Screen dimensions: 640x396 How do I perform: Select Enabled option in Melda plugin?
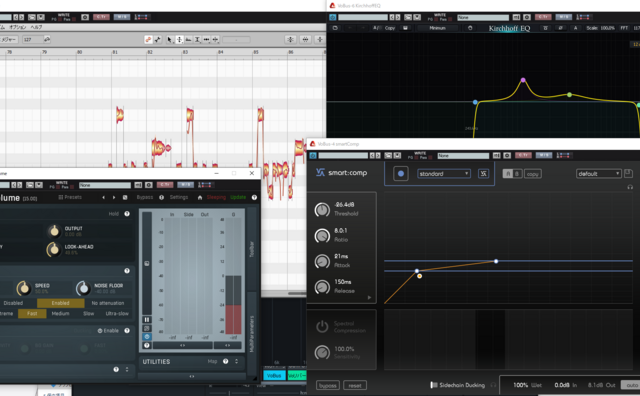click(x=60, y=303)
